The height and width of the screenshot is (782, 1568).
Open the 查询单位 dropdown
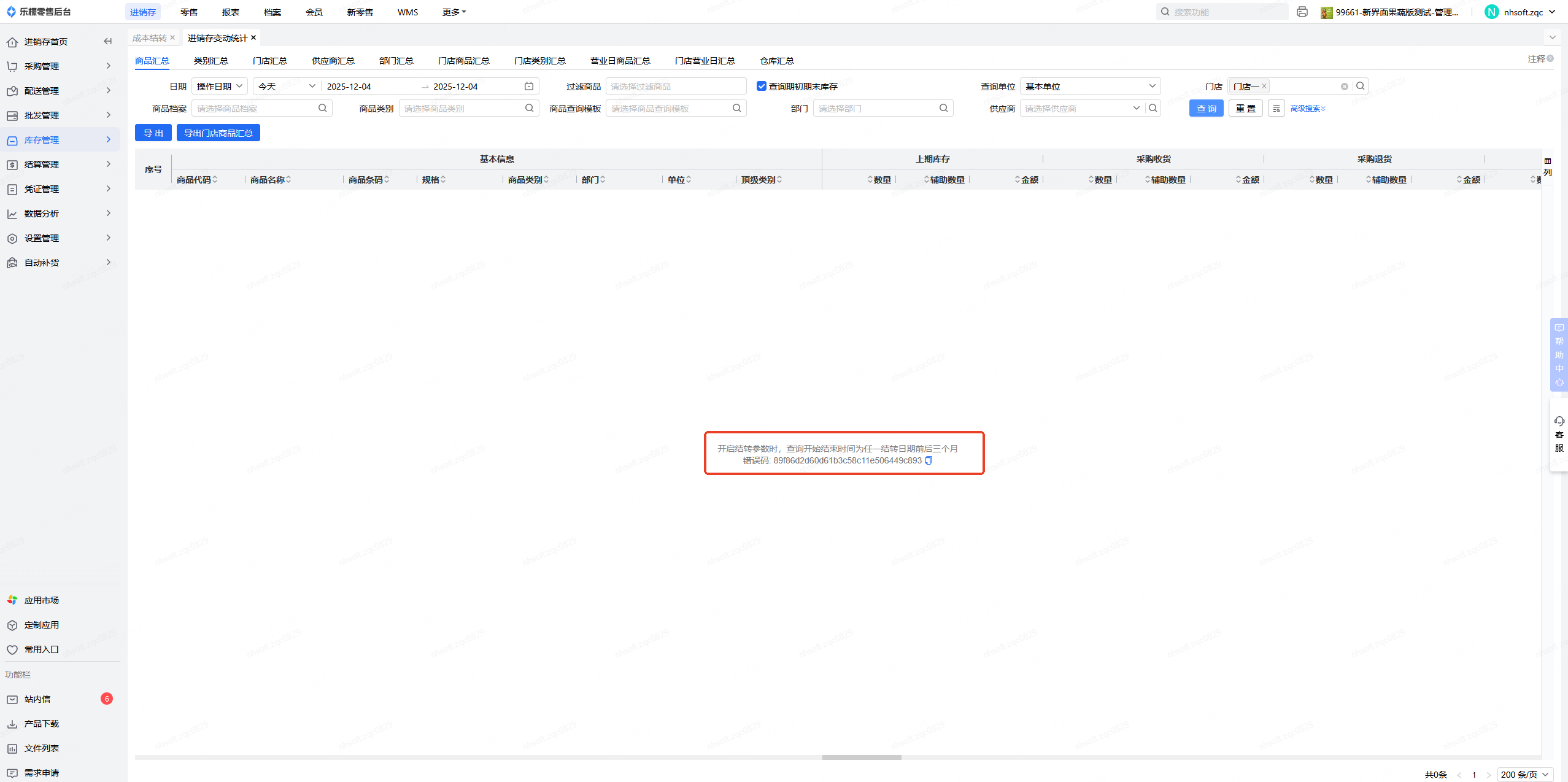1090,87
